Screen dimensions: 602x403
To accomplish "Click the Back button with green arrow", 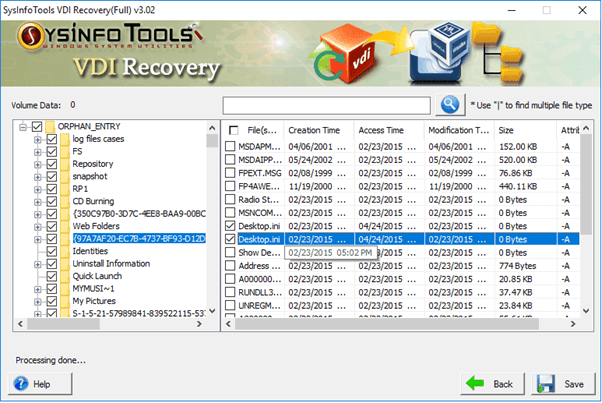I will pos(493,384).
